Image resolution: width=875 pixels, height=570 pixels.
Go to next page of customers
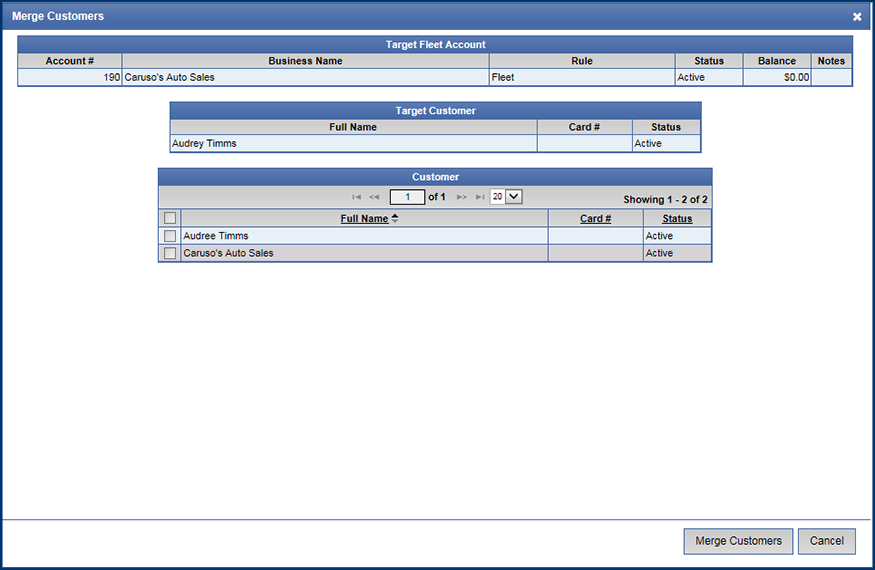tap(462, 197)
